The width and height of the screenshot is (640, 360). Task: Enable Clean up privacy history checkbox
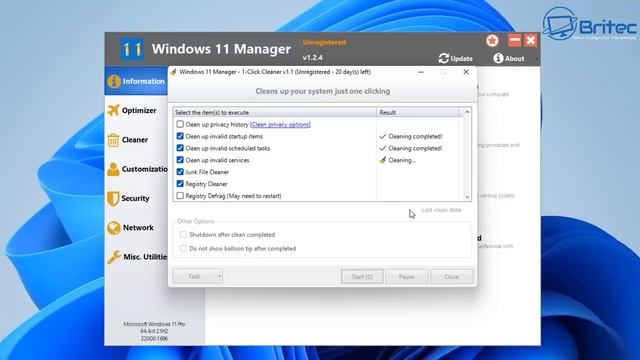click(180, 124)
